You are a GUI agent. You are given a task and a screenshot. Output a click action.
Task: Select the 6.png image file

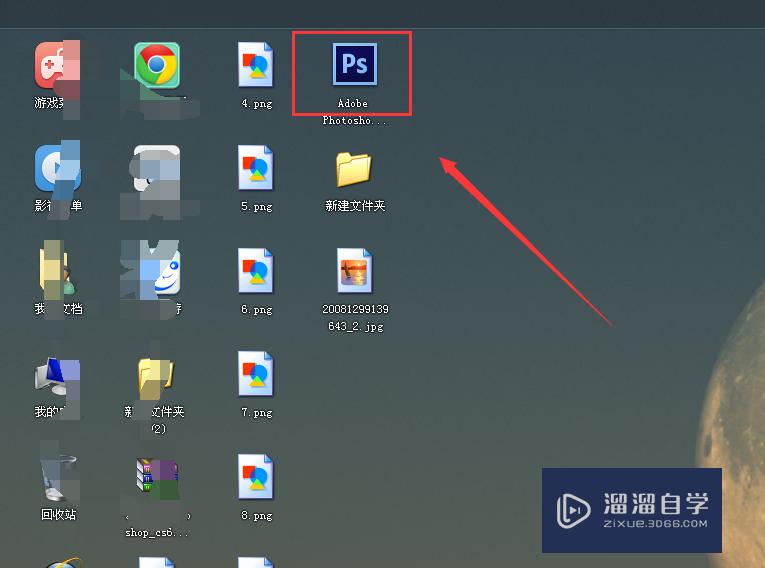pyautogui.click(x=256, y=270)
